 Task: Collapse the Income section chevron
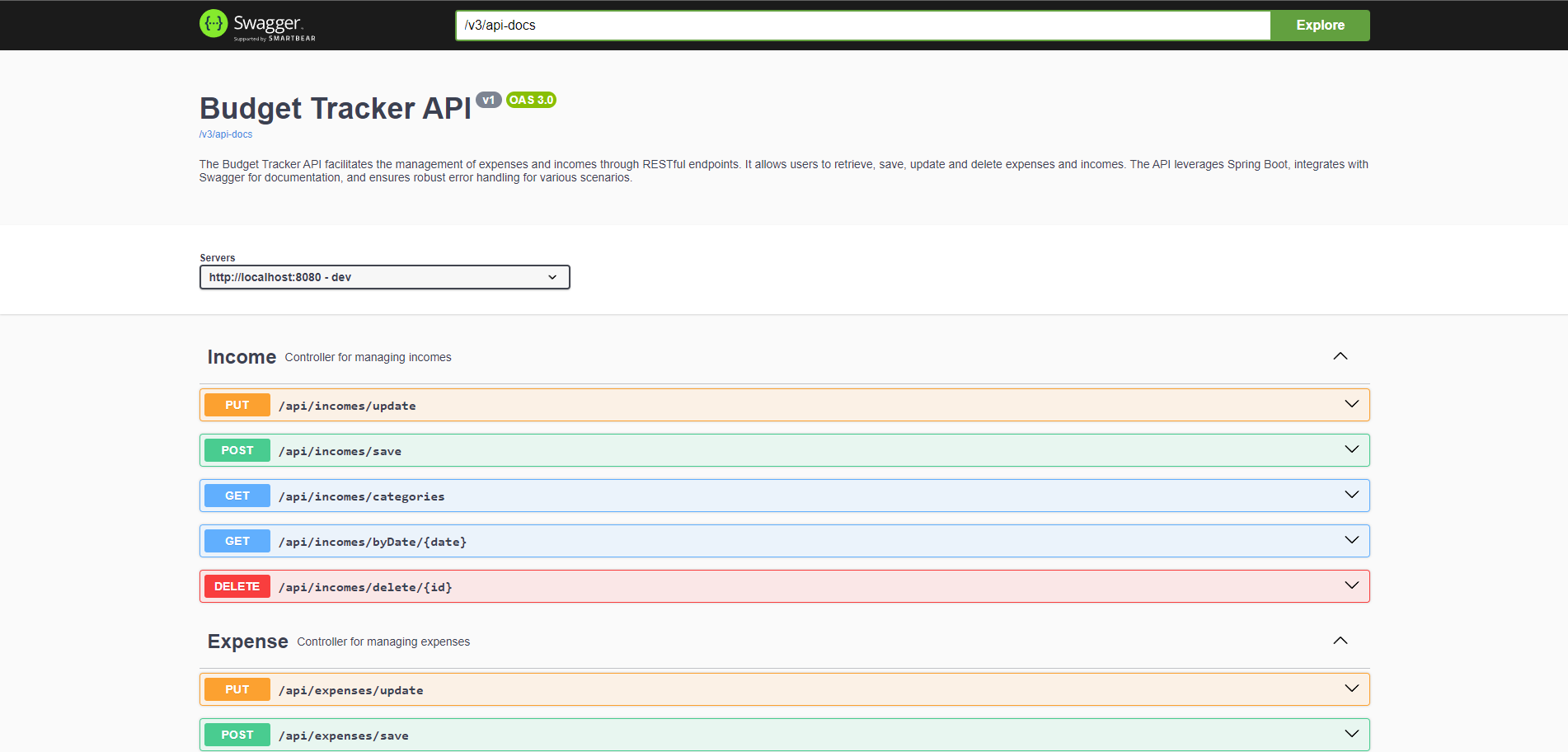tap(1340, 356)
